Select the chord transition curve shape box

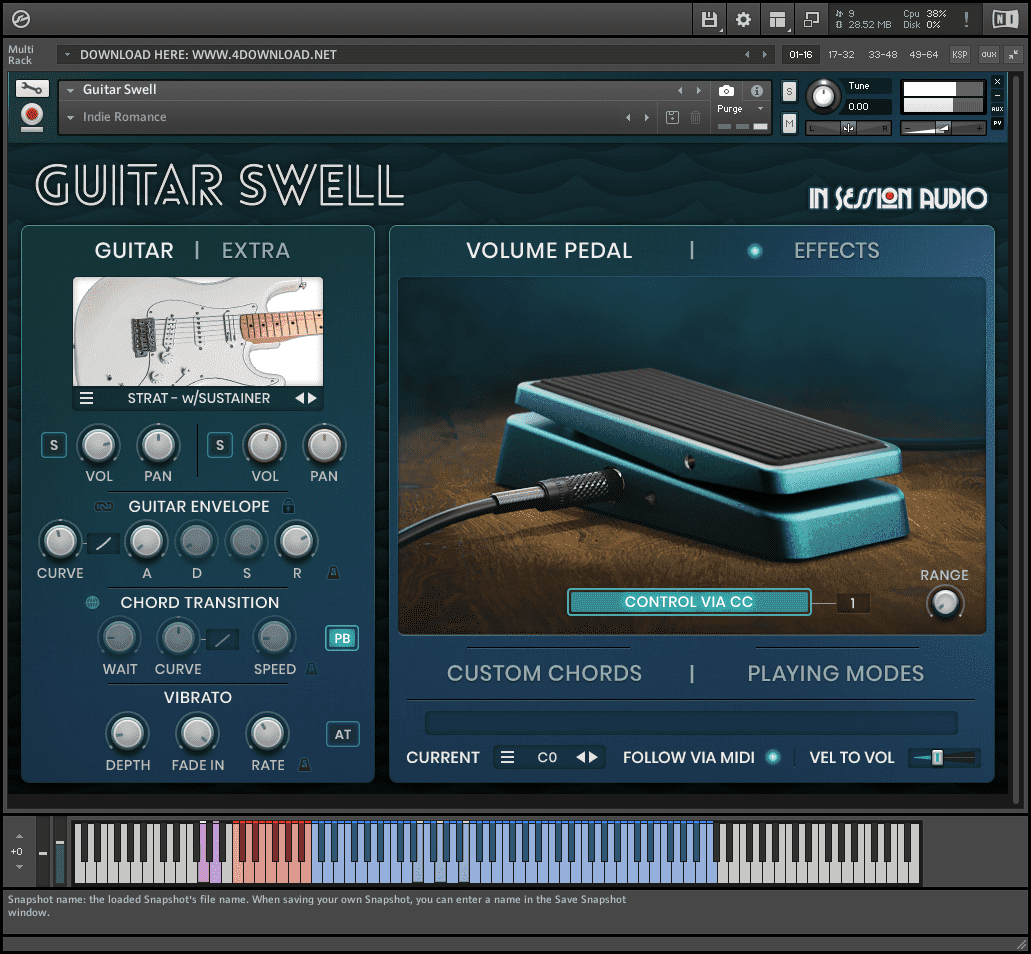[222, 638]
